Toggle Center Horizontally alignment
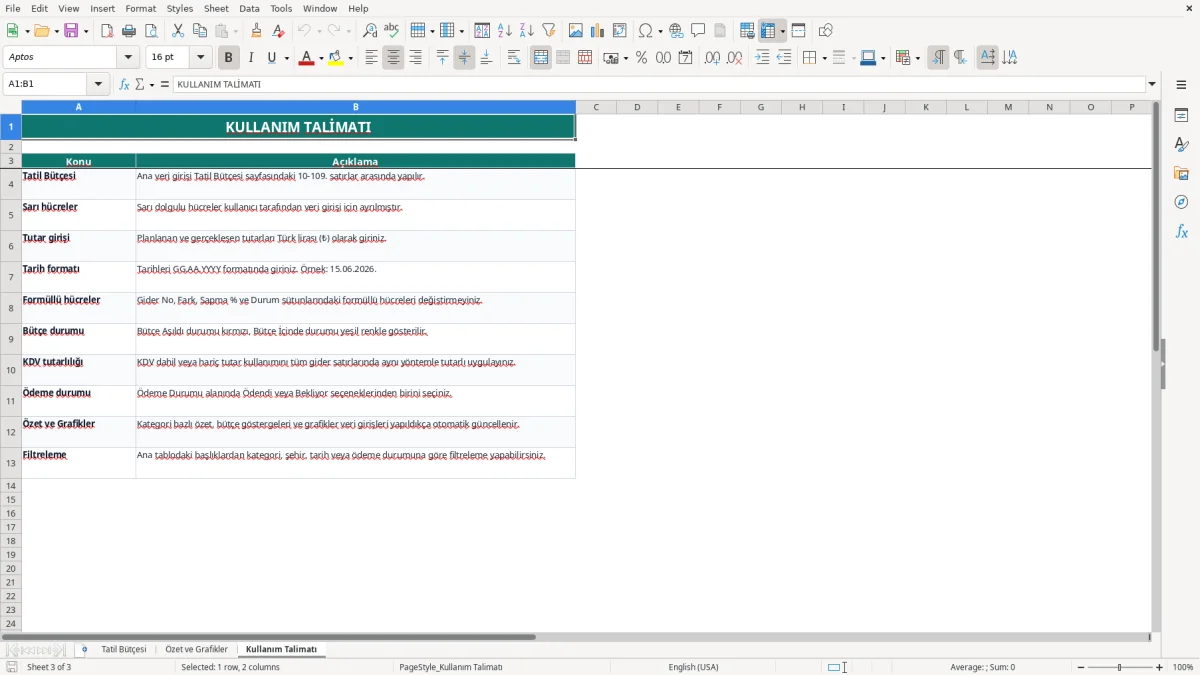This screenshot has height=675, width=1200. (393, 58)
